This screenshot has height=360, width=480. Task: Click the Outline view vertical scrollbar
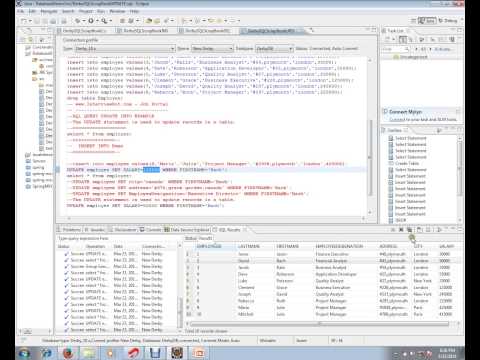pyautogui.click(x=460, y=169)
